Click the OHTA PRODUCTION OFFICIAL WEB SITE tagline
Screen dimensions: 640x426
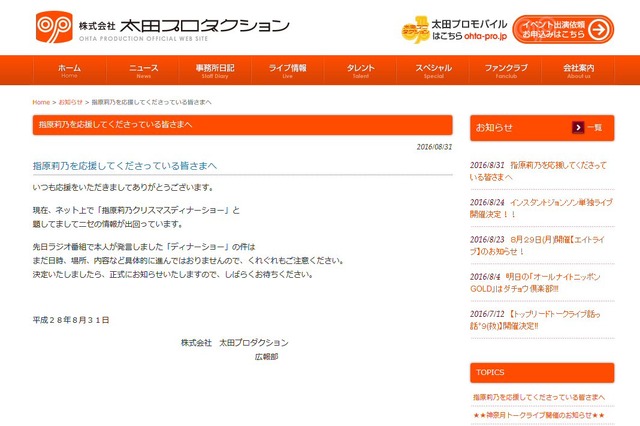click(x=143, y=39)
